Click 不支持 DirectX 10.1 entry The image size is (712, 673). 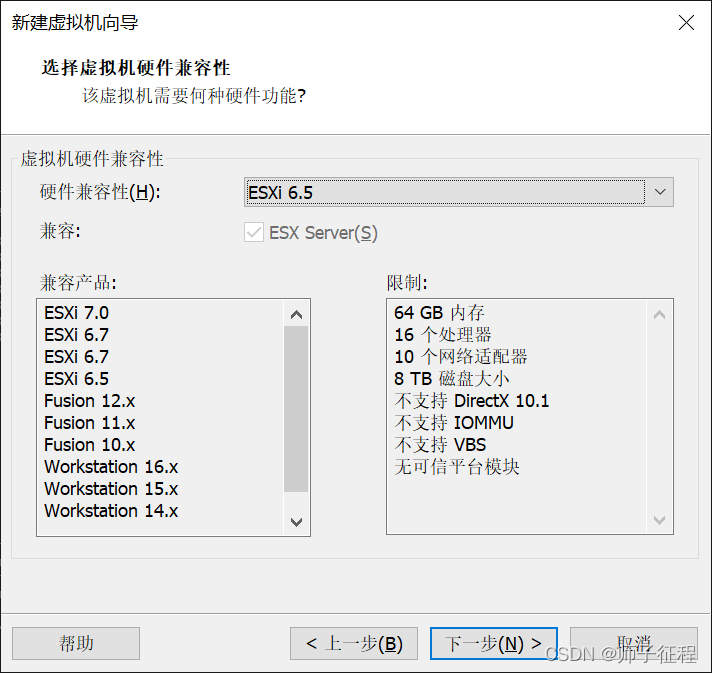click(x=472, y=401)
